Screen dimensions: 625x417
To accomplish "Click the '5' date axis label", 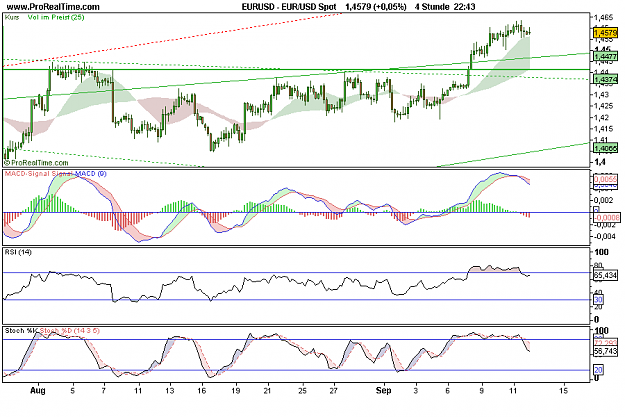I will 72,390.
